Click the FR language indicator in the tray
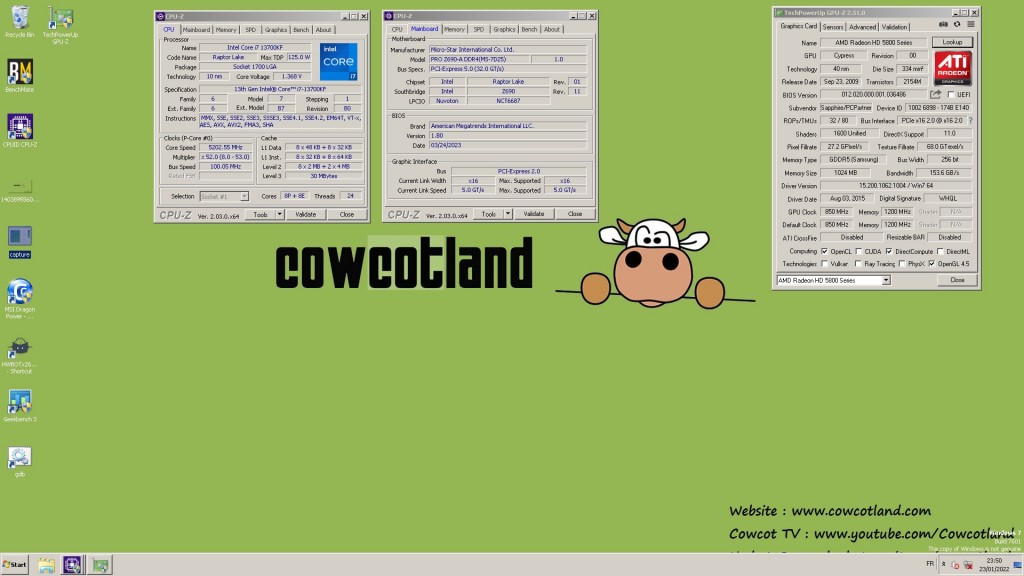The height and width of the screenshot is (576, 1024). tap(930, 564)
